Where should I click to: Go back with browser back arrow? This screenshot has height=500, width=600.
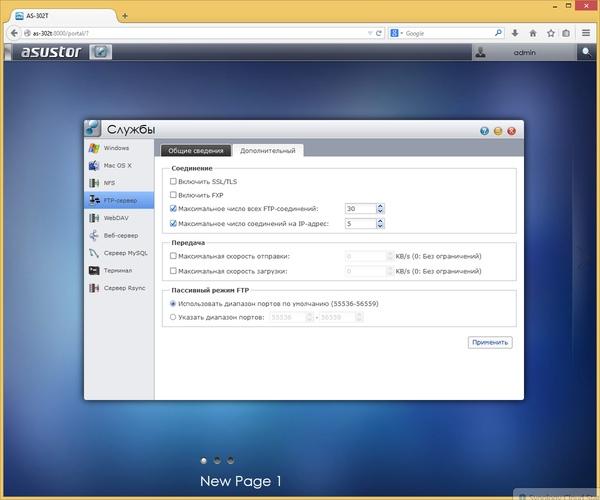click(x=14, y=33)
